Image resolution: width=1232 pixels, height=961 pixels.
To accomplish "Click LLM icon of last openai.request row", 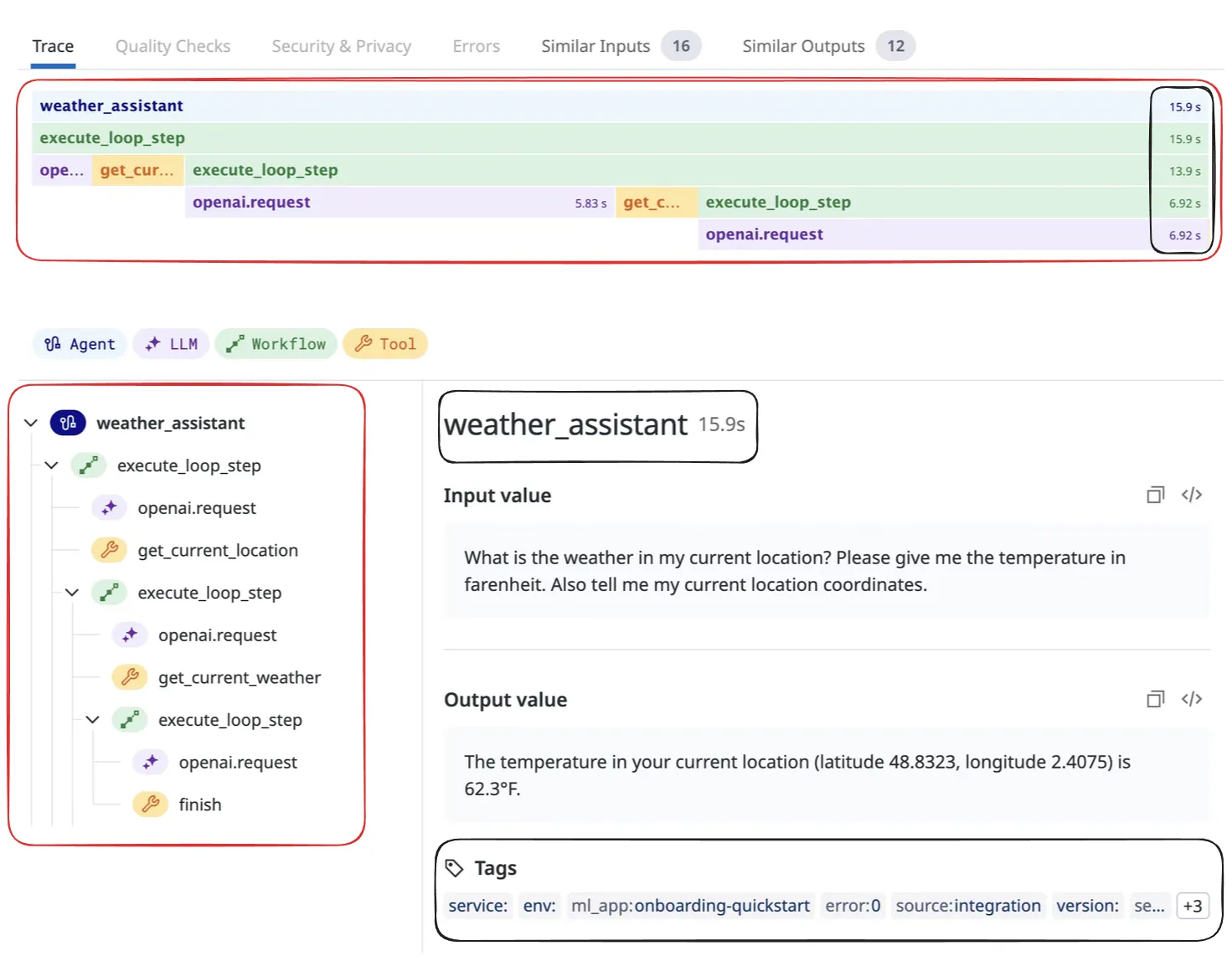I will tap(150, 762).
